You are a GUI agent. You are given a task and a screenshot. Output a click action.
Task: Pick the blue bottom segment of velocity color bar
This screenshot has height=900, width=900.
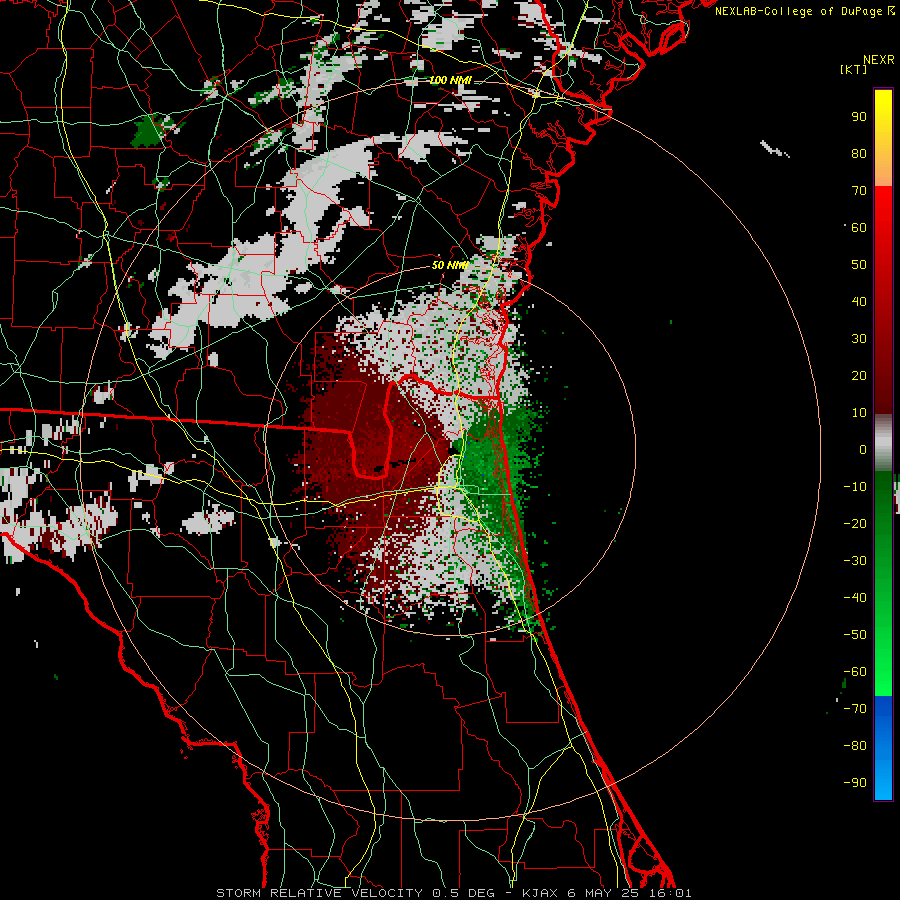tap(883, 748)
